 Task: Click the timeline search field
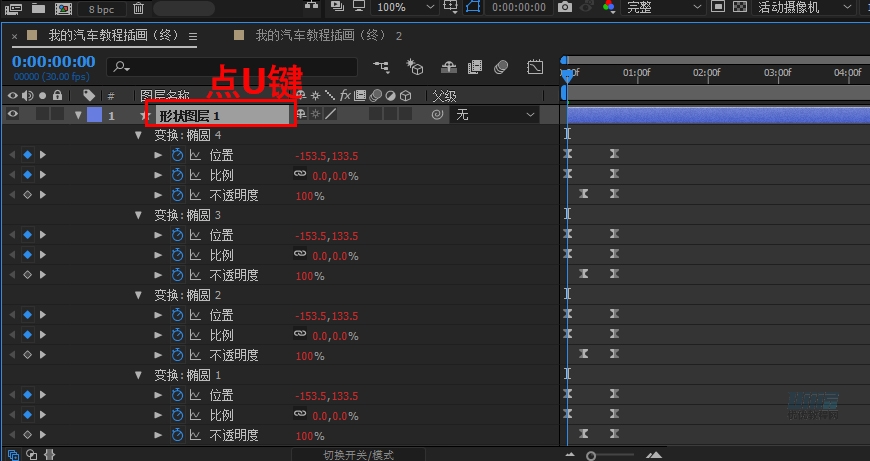[x=232, y=67]
